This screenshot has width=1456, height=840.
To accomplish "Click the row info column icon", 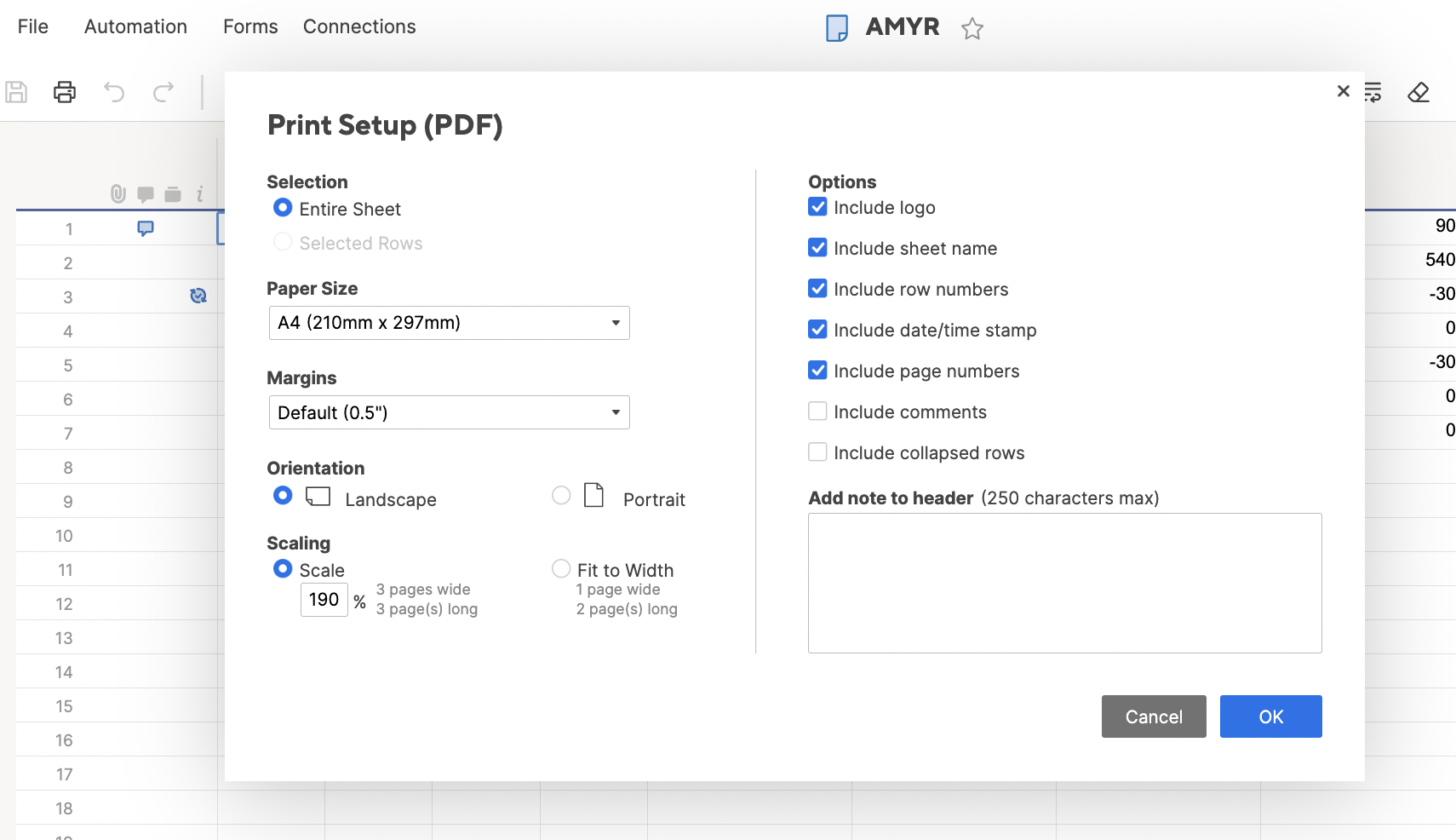I will (200, 194).
